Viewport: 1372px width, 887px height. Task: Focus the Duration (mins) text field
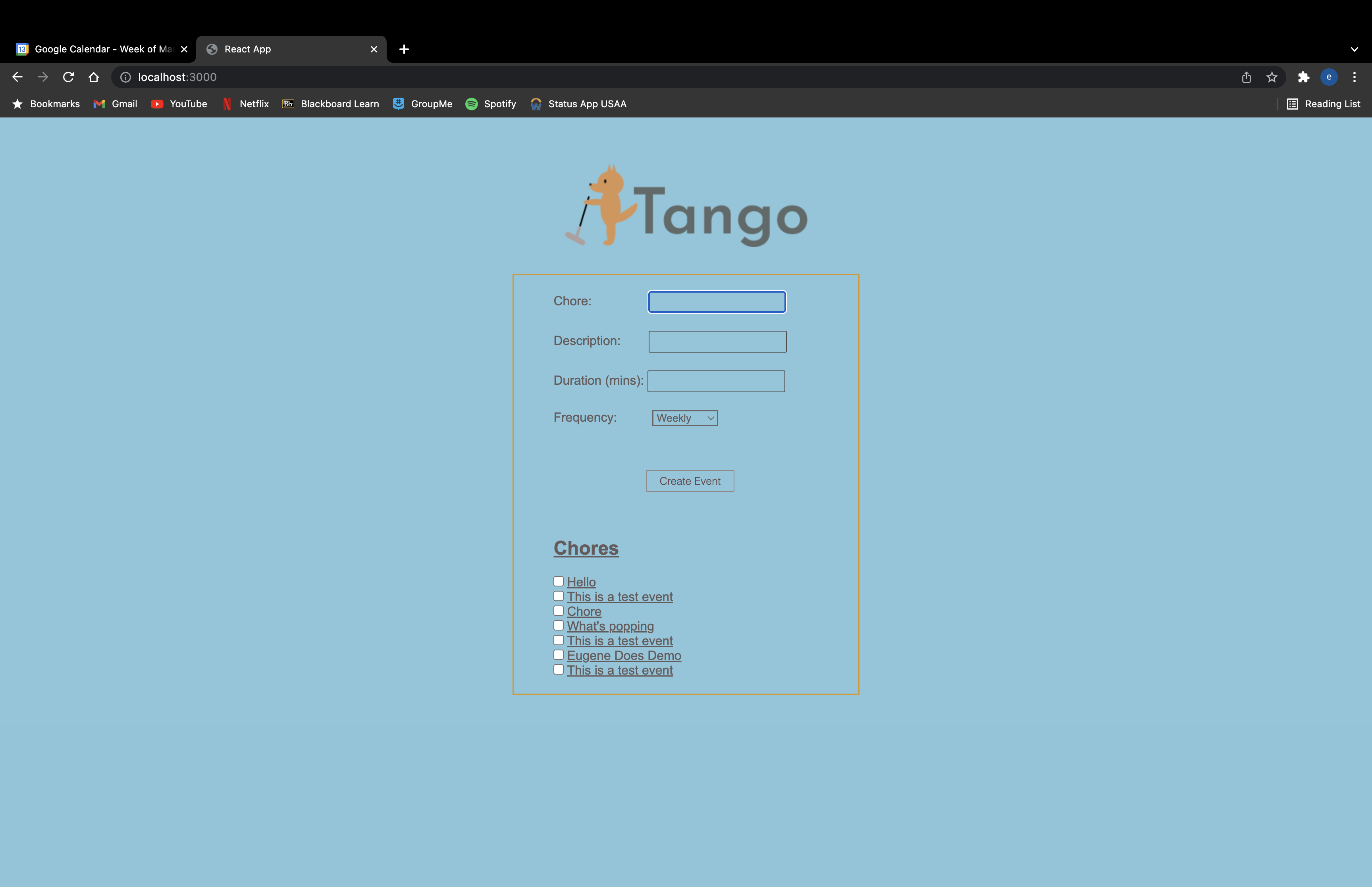point(716,381)
